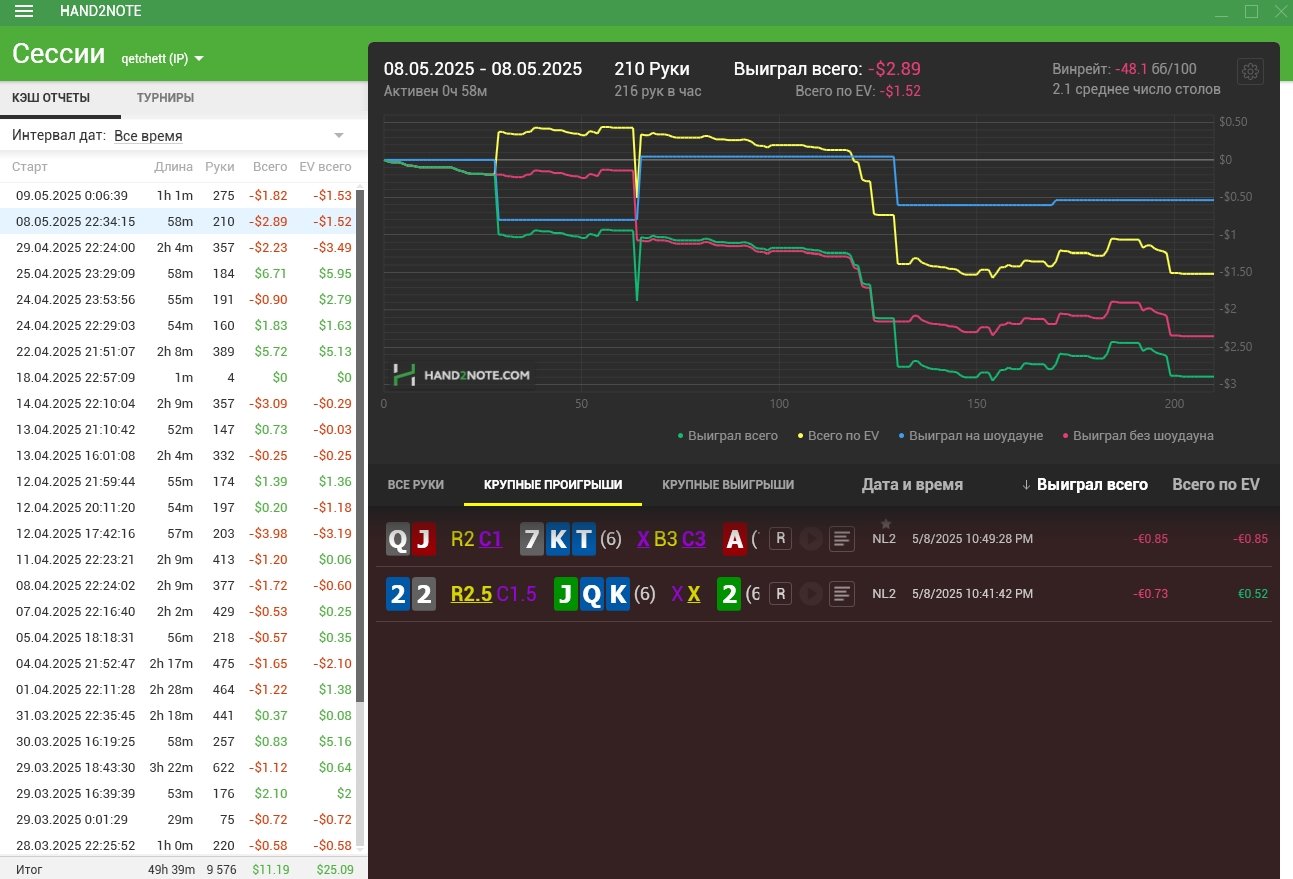
Task: Click the red A turn card
Action: [735, 540]
